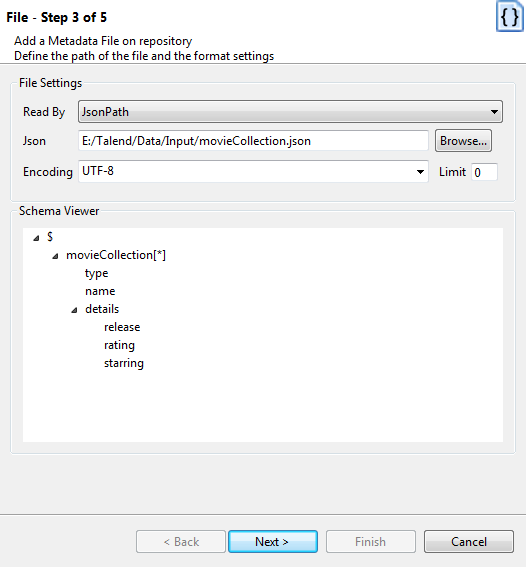Select movieCollection[*] in Schema Viewer
The width and height of the screenshot is (526, 567).
[x=116, y=255]
